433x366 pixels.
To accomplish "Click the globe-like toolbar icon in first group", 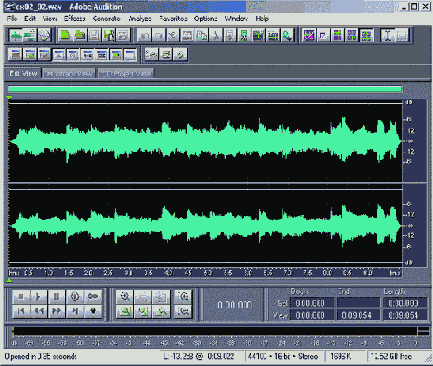I will coord(44,35).
